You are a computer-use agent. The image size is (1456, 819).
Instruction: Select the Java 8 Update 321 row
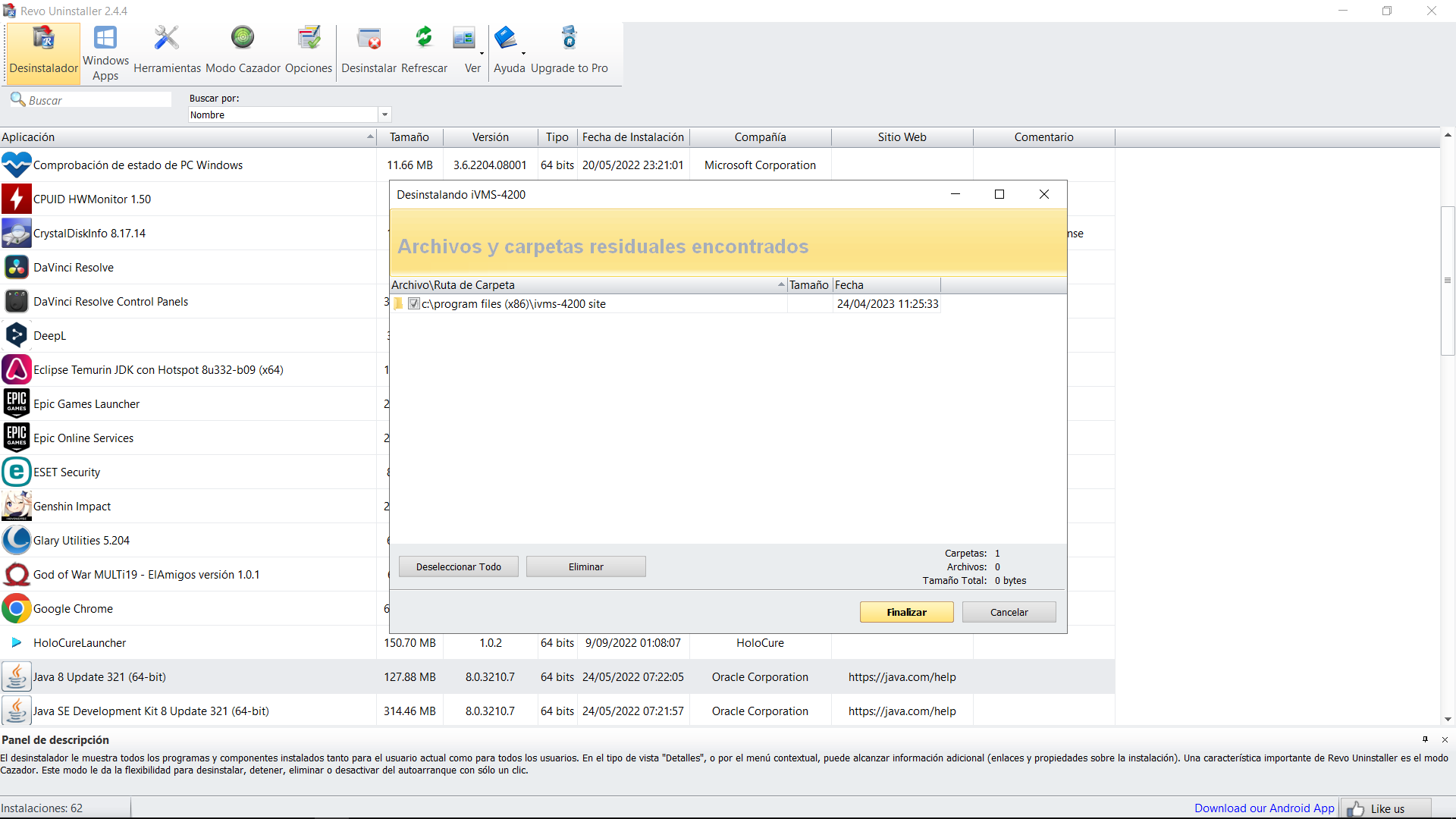pyautogui.click(x=557, y=676)
